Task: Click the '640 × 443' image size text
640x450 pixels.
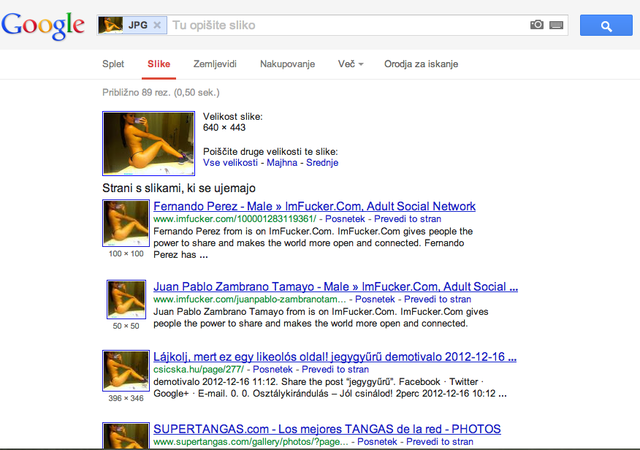Action: coord(224,127)
